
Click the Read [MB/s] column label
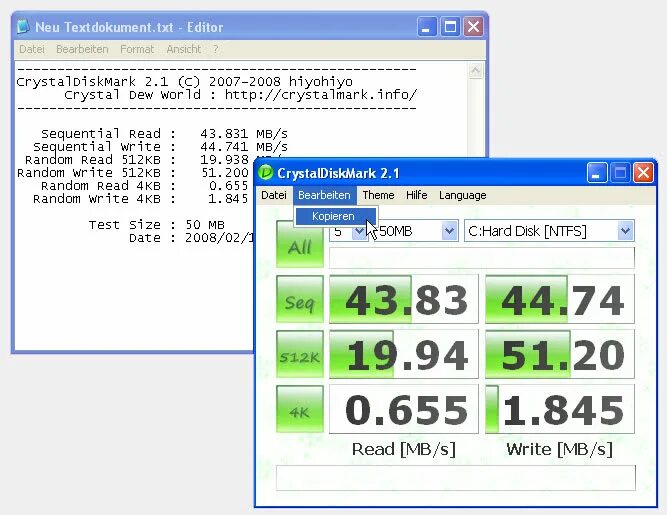pos(404,450)
